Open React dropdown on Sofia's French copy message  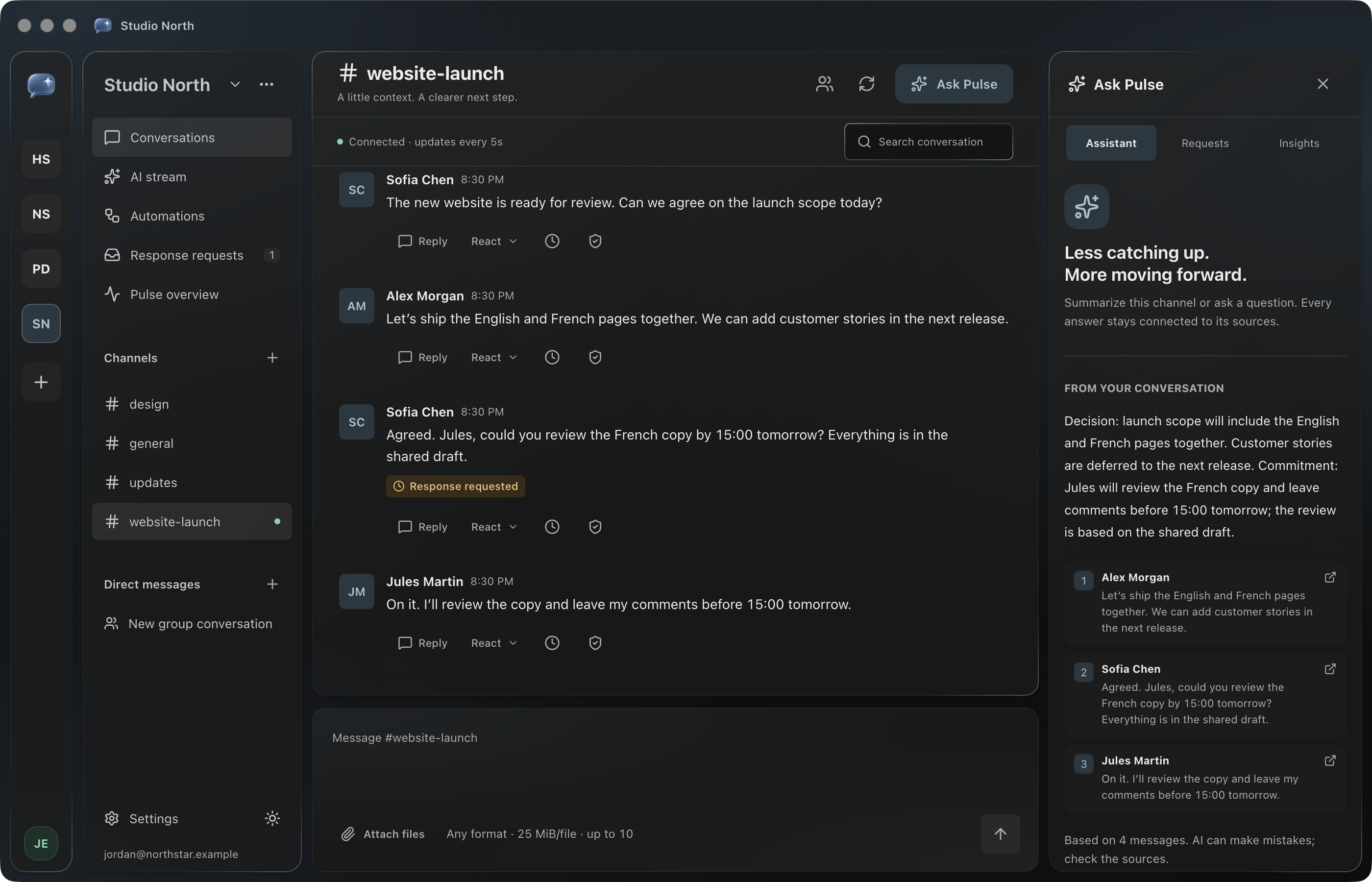[494, 527]
